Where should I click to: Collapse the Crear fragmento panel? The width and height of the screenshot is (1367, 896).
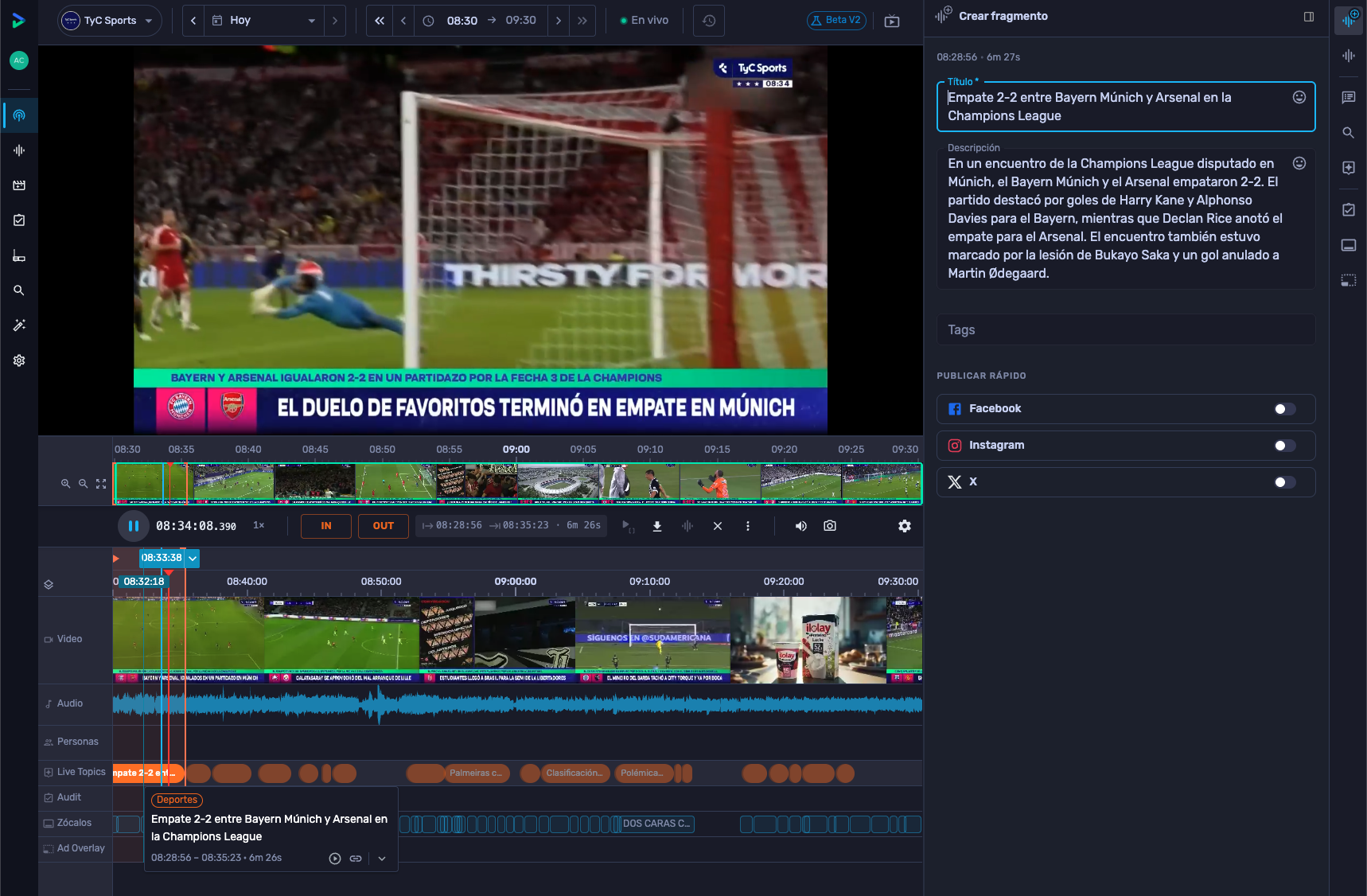(1309, 17)
